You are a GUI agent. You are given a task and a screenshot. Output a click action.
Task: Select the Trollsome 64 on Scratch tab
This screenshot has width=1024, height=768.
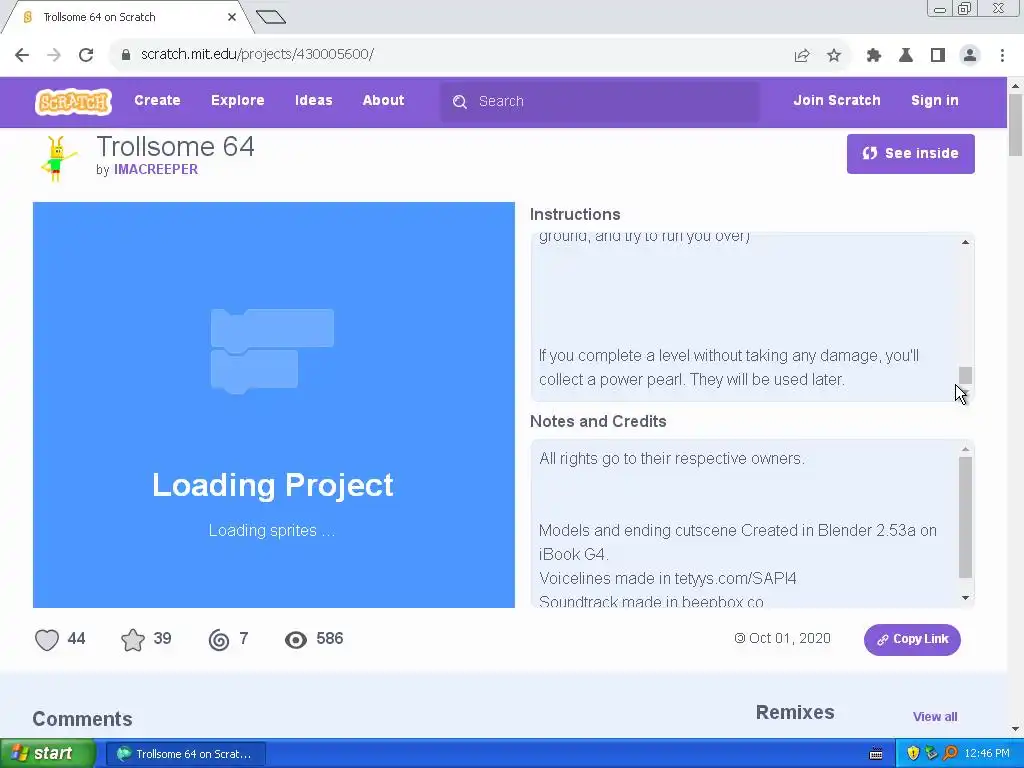127,17
